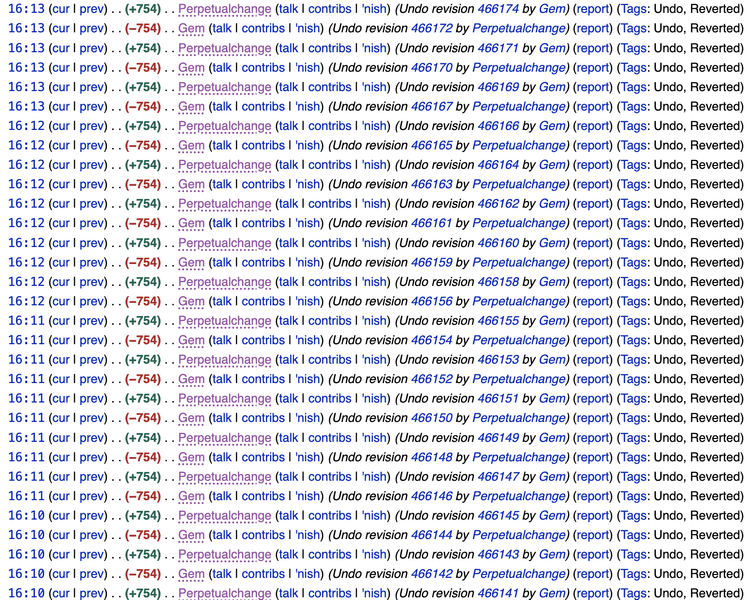Image resolution: width=754 pixels, height=600 pixels.
Task: Click italic 'Perpetualchange' in undo 466161 summary
Action: (518, 224)
